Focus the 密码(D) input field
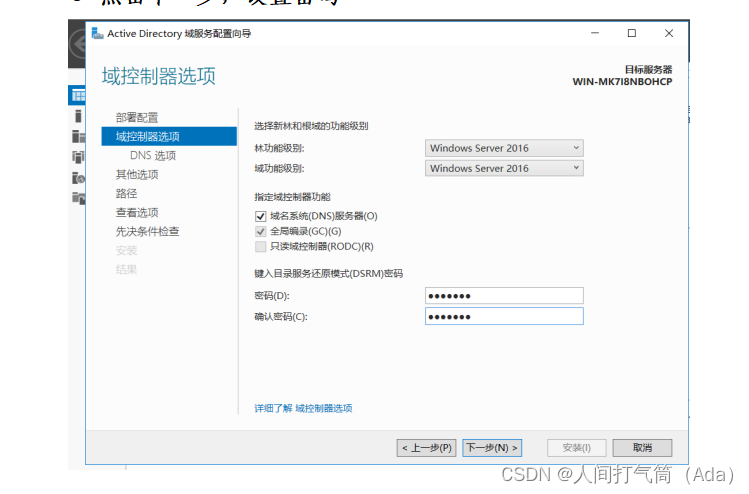The width and height of the screenshot is (749, 494). click(x=504, y=296)
